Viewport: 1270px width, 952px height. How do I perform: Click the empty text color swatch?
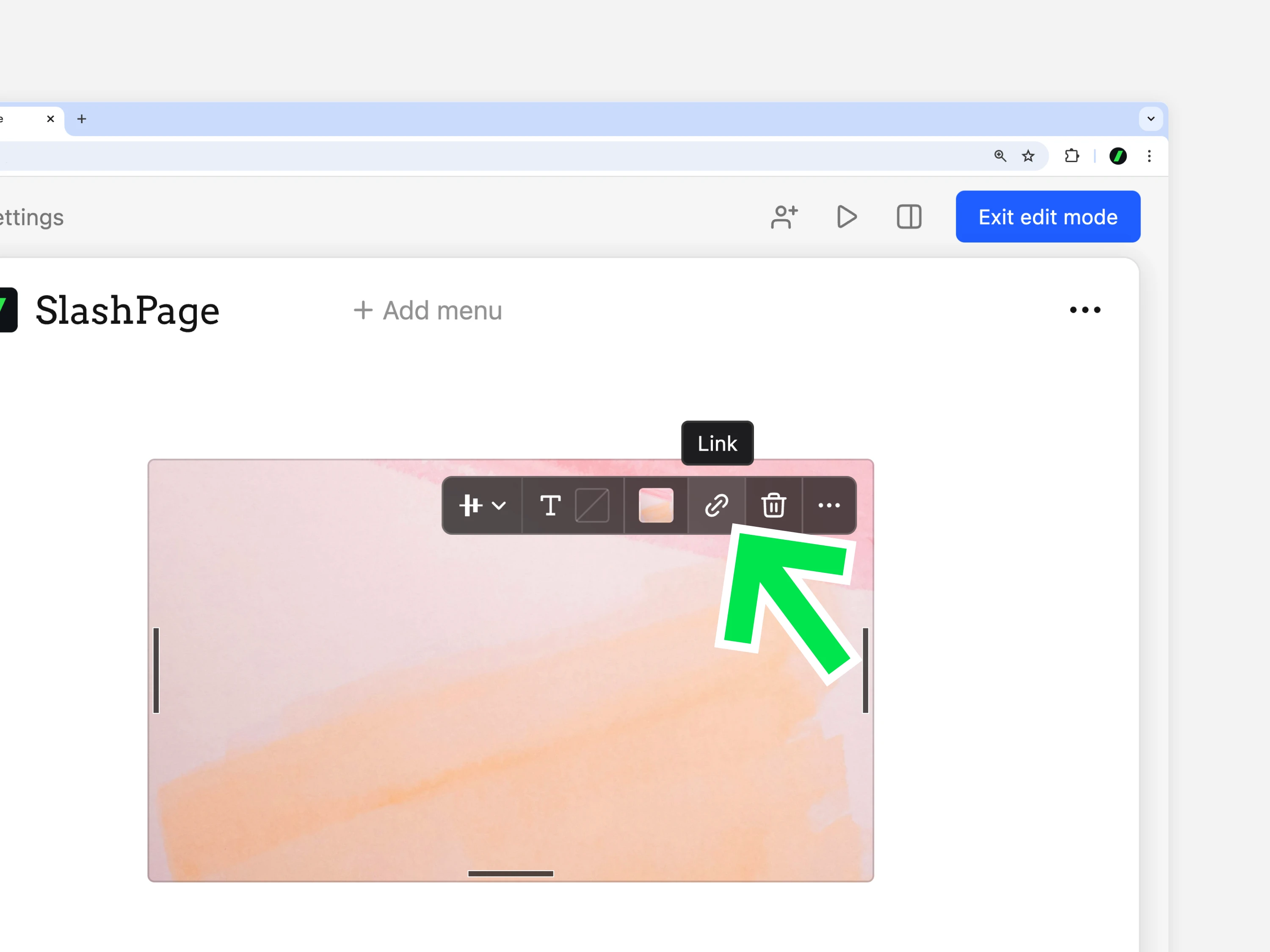tap(592, 506)
